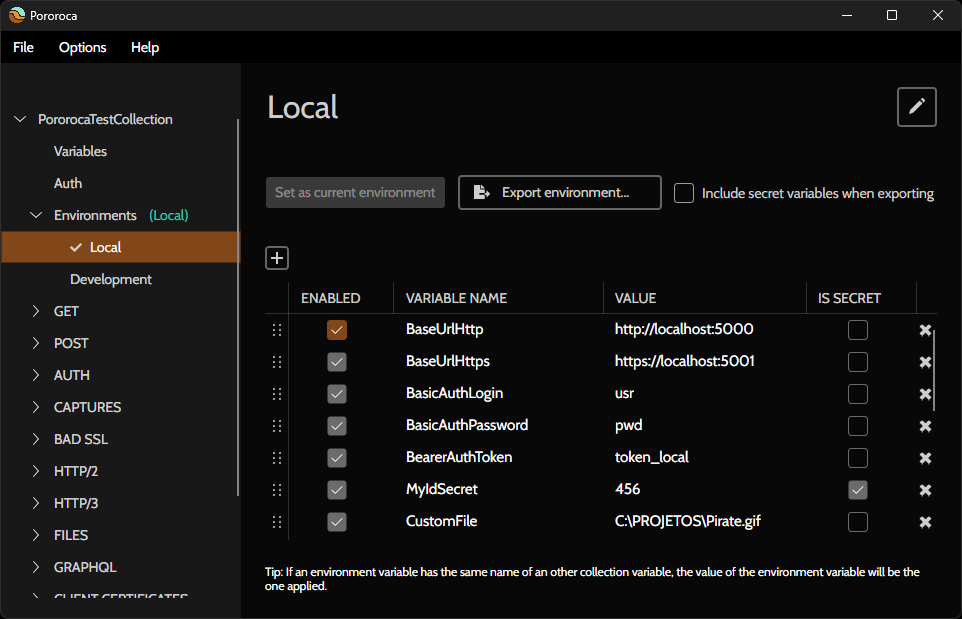Image resolution: width=962 pixels, height=619 pixels.
Task: Click drag handle of BaseUrlHttps row
Action: (x=277, y=362)
